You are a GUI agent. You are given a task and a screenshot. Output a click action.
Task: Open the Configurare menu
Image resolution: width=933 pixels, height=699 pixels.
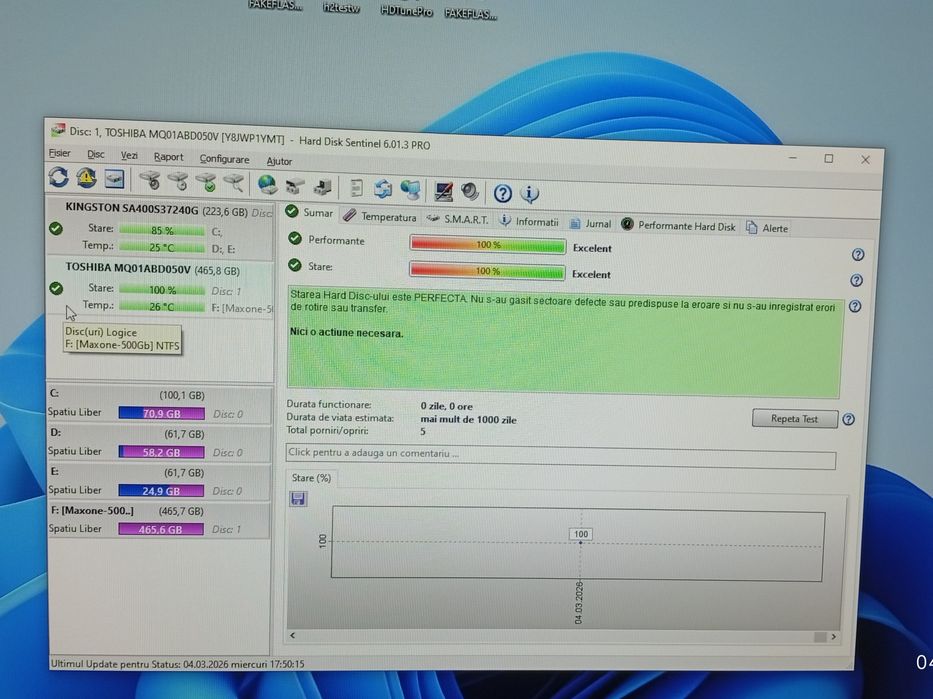[x=224, y=159]
